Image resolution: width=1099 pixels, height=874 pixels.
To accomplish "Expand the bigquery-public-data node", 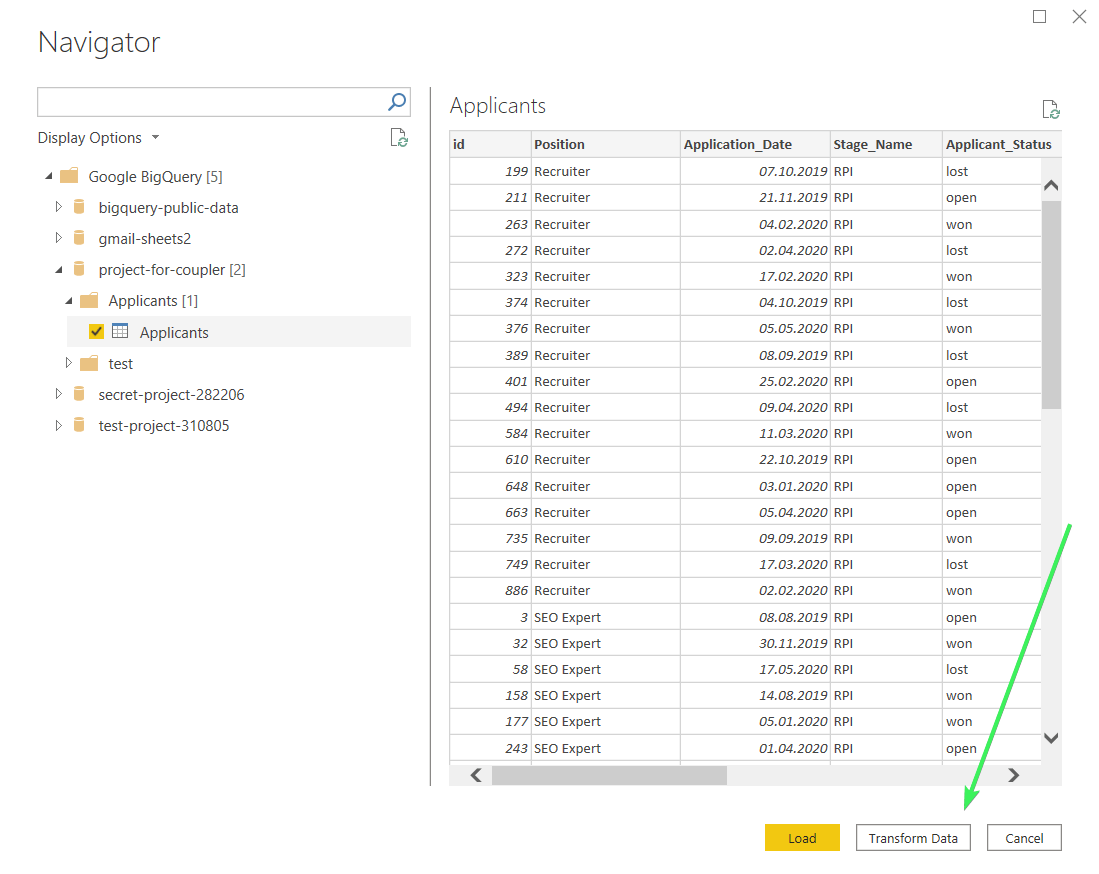I will pyautogui.click(x=59, y=207).
